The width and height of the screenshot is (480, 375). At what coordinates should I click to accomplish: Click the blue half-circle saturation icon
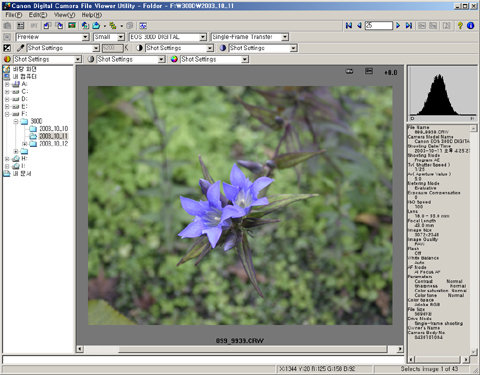click(x=223, y=48)
